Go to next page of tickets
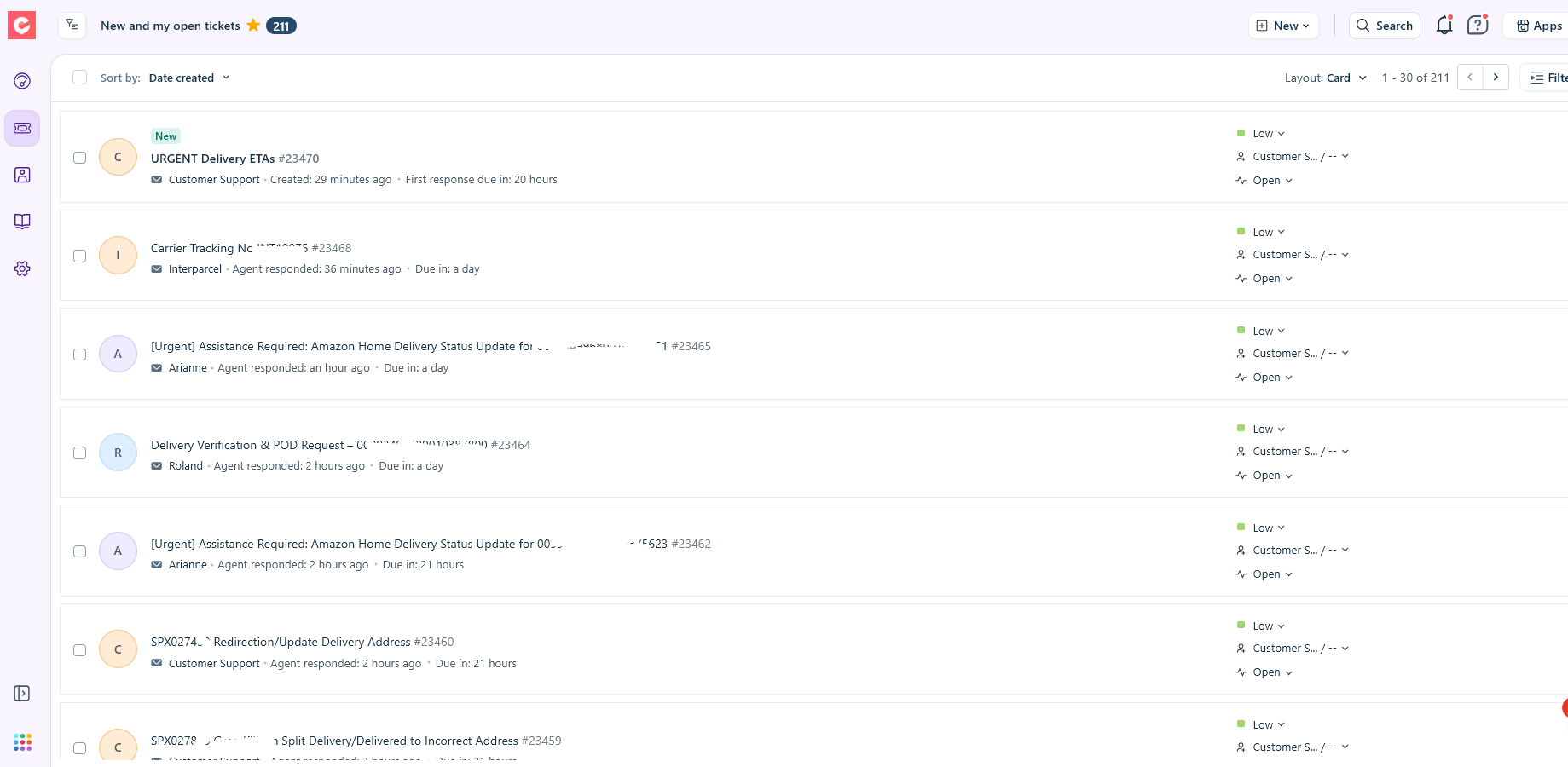Viewport: 1568px width, 767px height. [1496, 78]
